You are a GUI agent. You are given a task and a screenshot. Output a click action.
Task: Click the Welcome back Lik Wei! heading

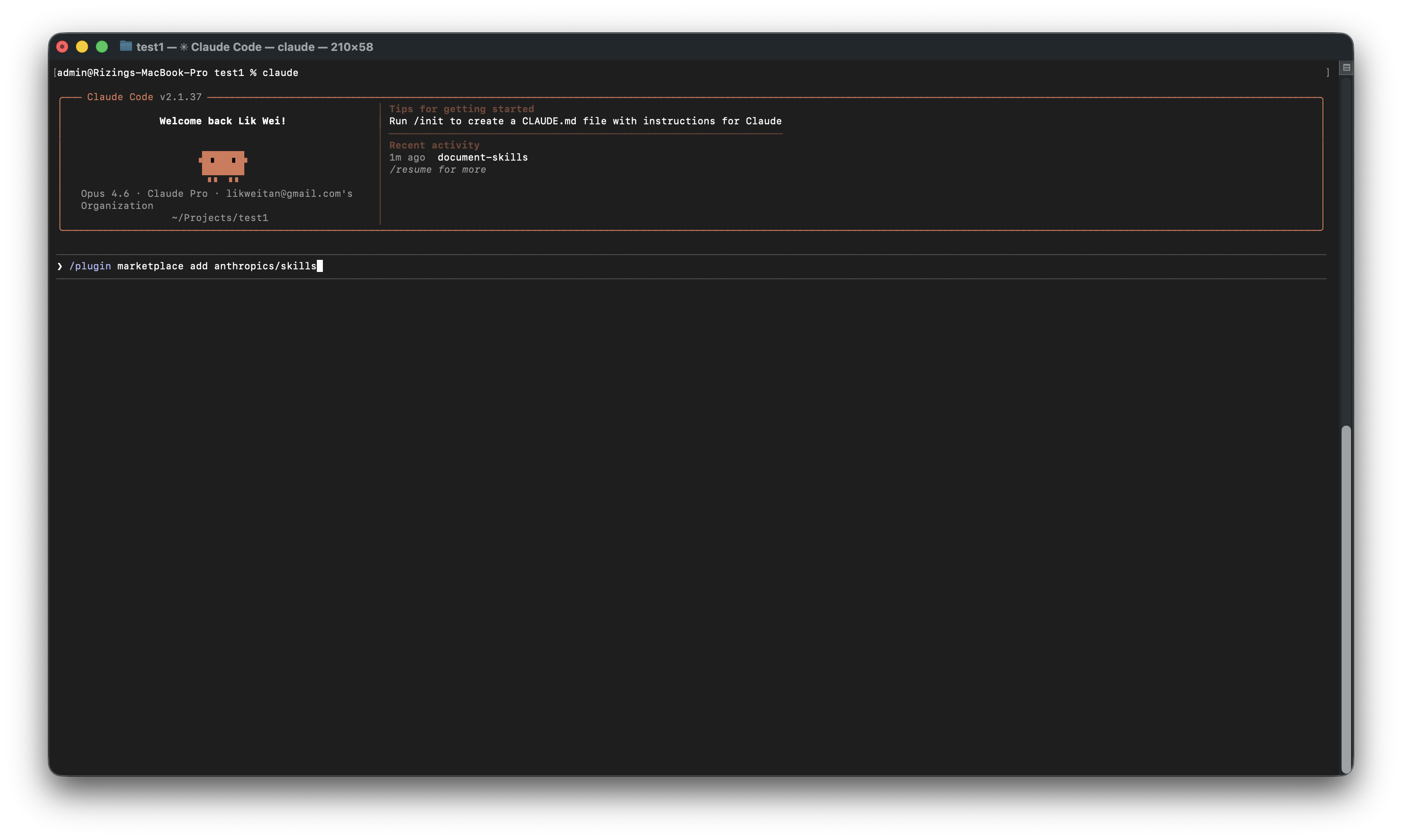(222, 121)
